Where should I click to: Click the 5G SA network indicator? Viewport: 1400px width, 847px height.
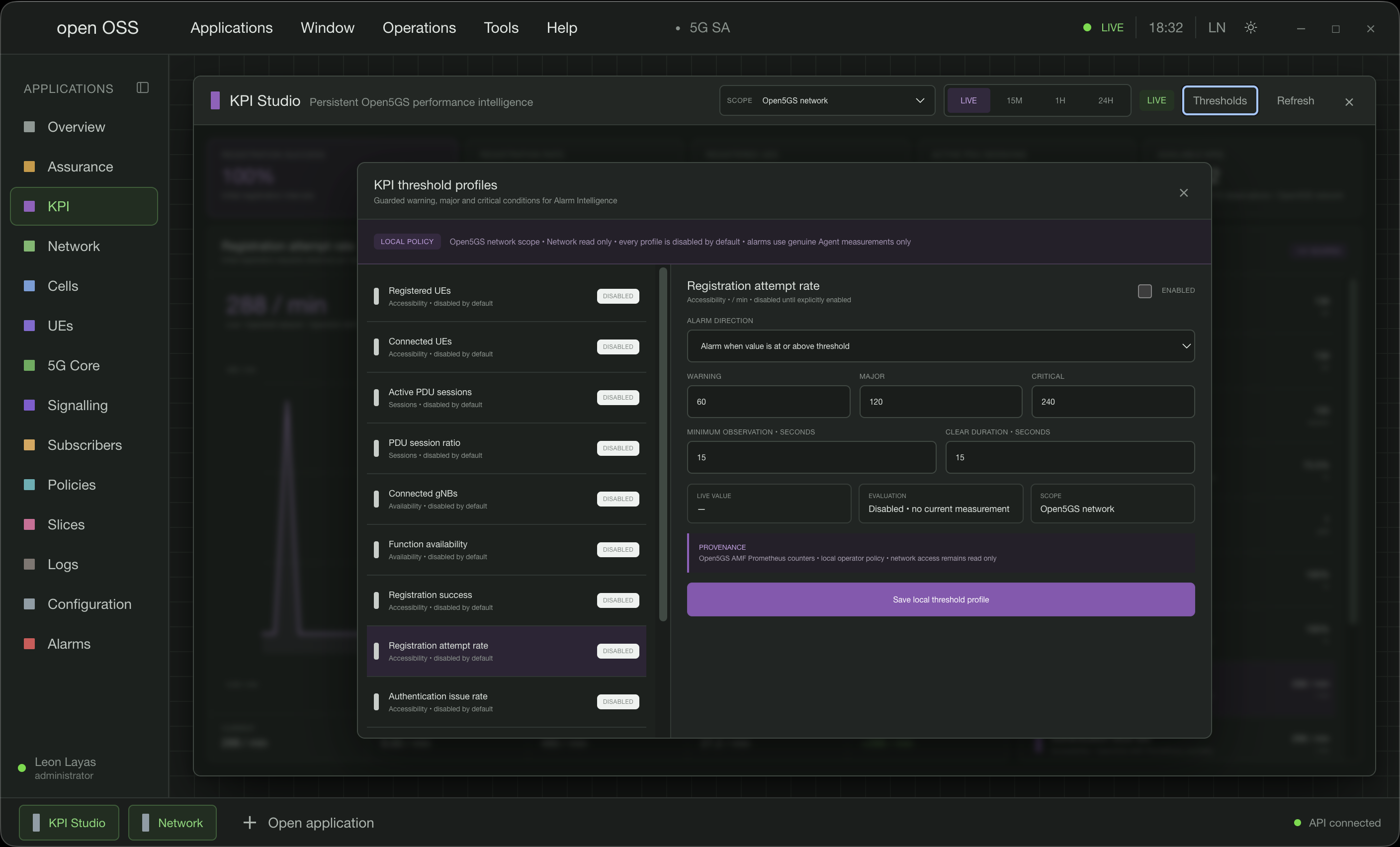tap(702, 27)
